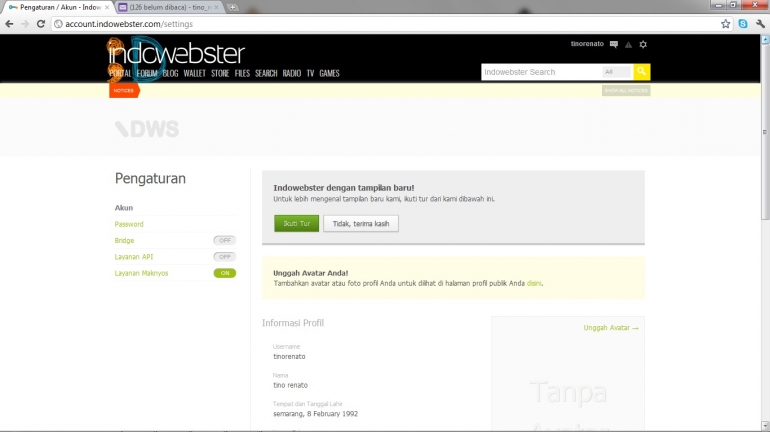The width and height of the screenshot is (770, 432).
Task: Toggle the Bridge switch on
Action: 224,241
